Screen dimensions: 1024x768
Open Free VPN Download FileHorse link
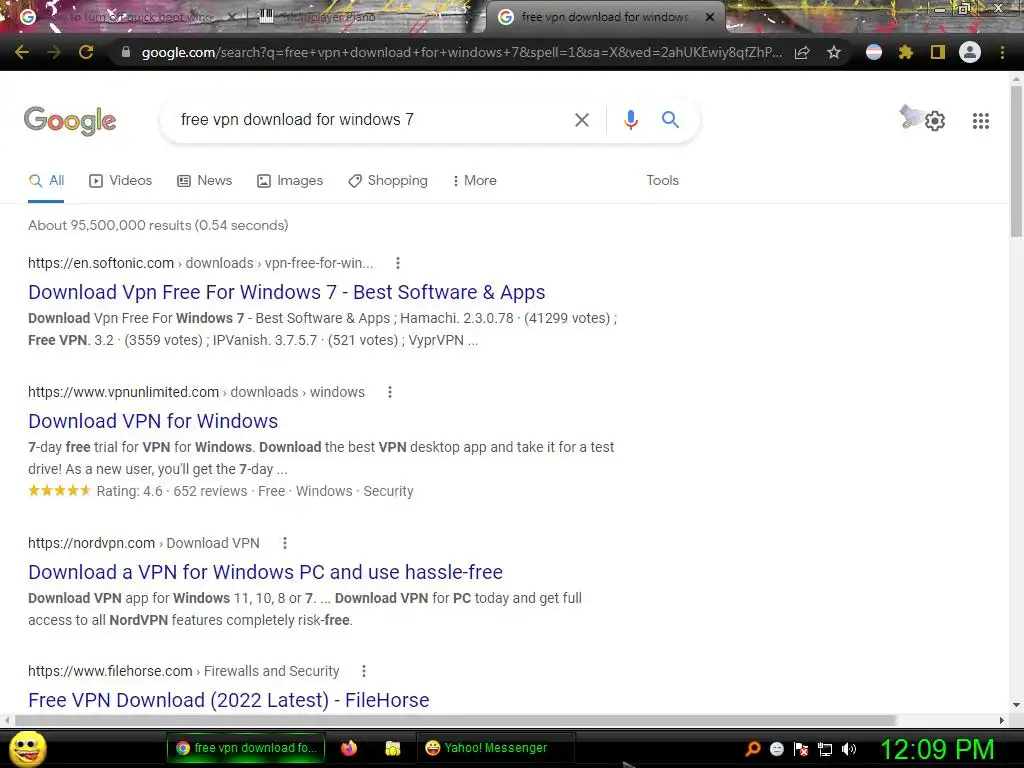[x=229, y=700]
